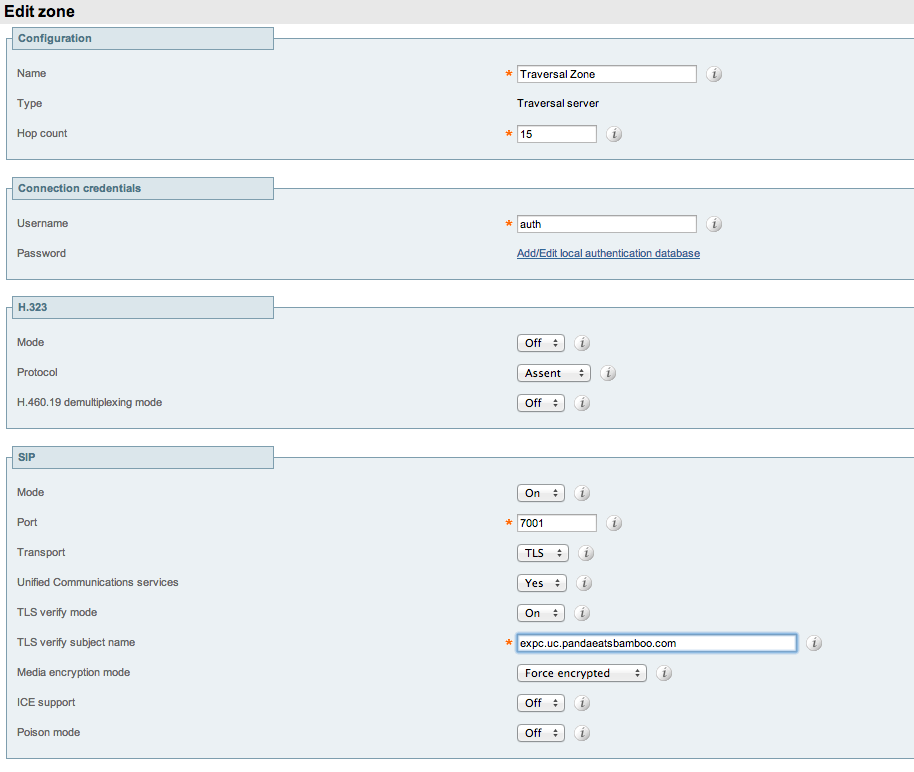Viewport: 914px width, 772px height.
Task: Open the info tooltip for Name field
Action: [x=714, y=74]
